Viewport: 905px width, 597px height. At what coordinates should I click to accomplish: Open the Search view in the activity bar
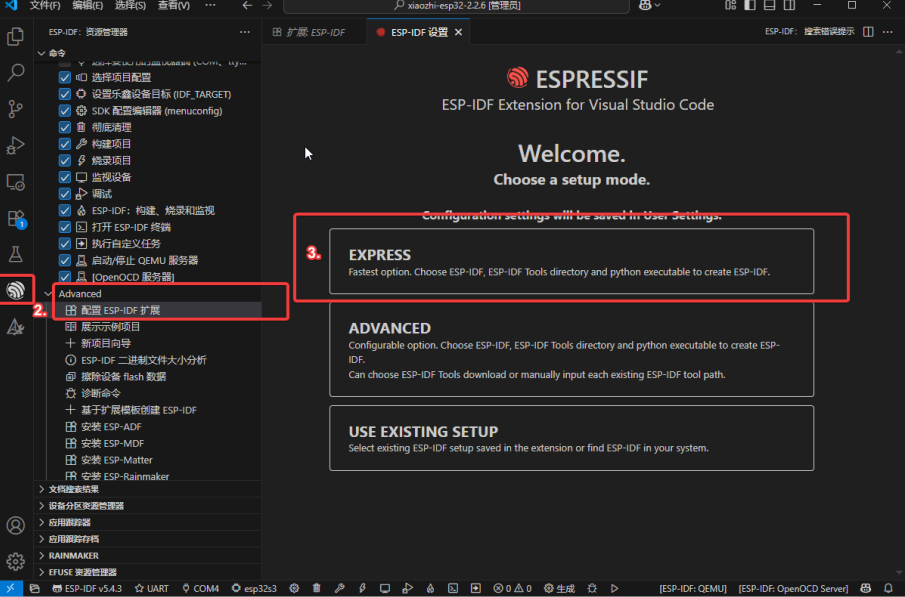16,72
